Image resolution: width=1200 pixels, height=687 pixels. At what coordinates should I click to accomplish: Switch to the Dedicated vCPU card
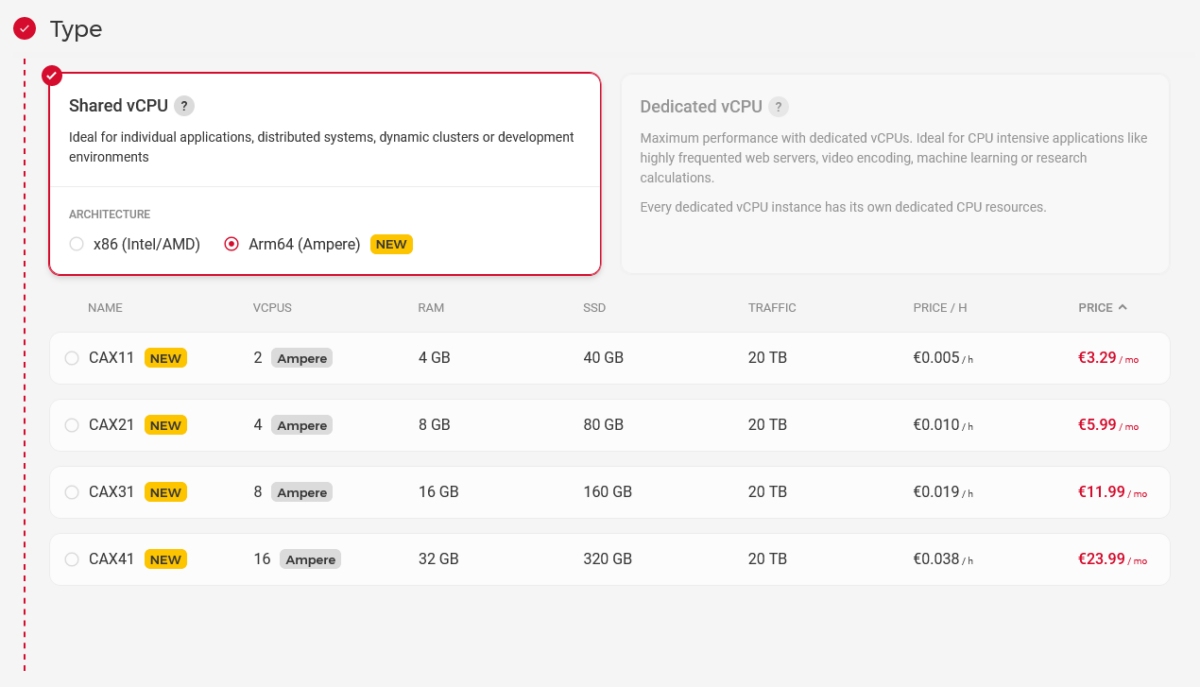894,173
